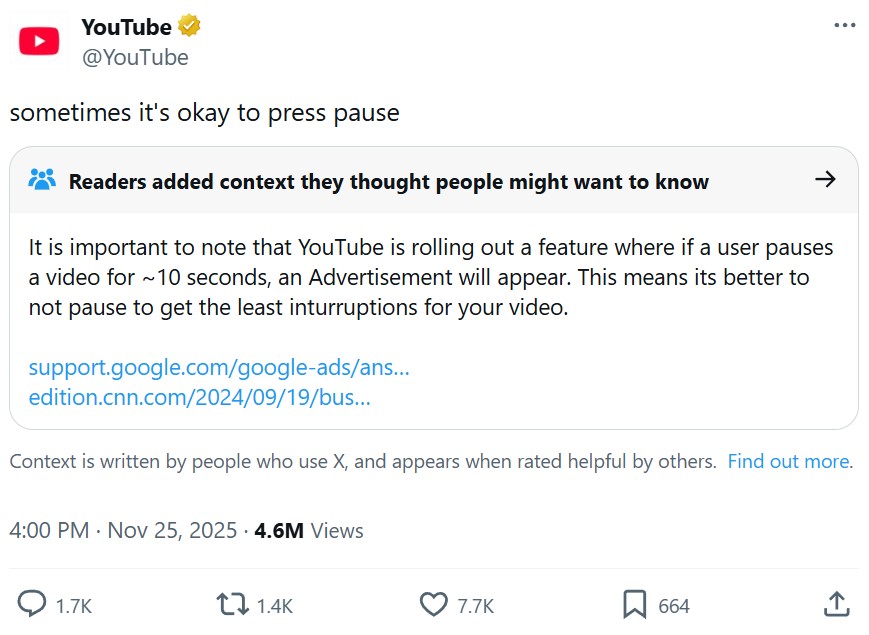
Task: Visit the @YouTube handle link
Action: click(x=137, y=58)
